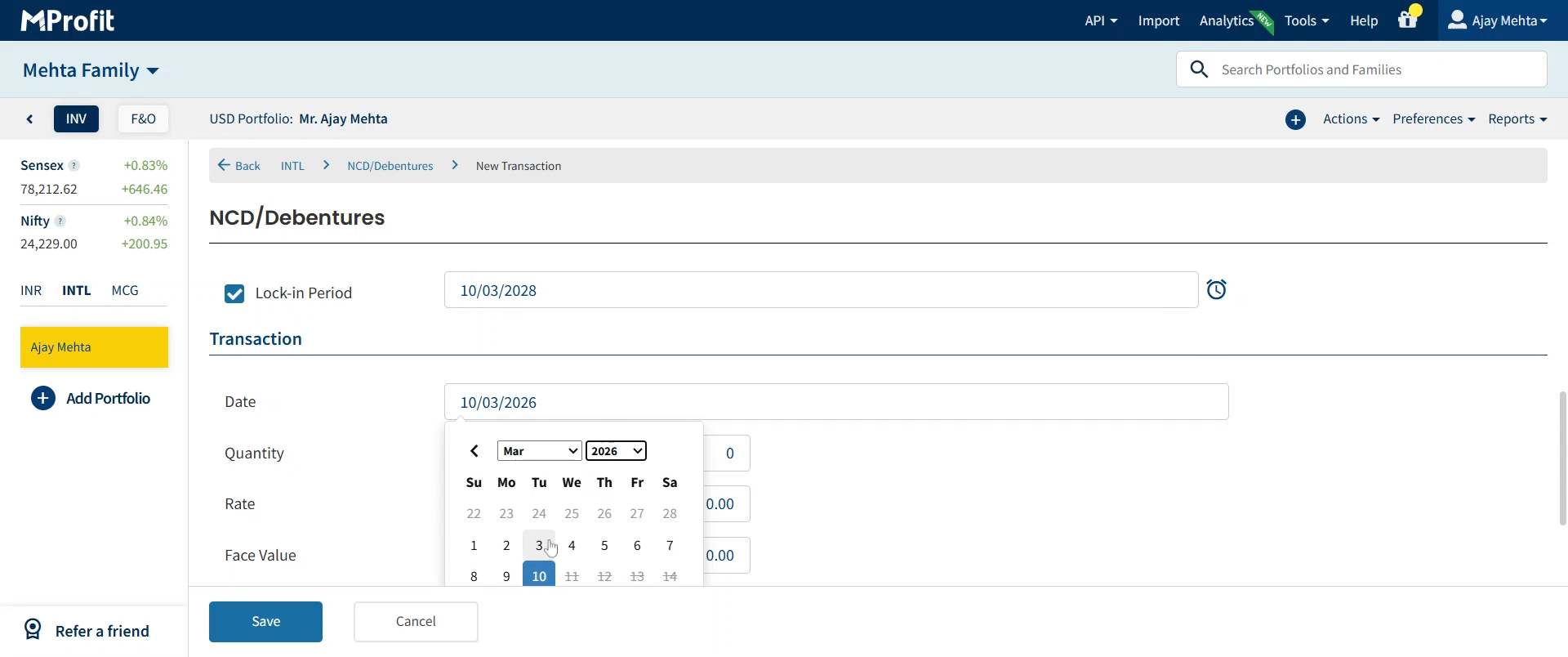This screenshot has width=1568, height=657.
Task: Uncheck the Lock-in Period checkbox
Action: (234, 293)
